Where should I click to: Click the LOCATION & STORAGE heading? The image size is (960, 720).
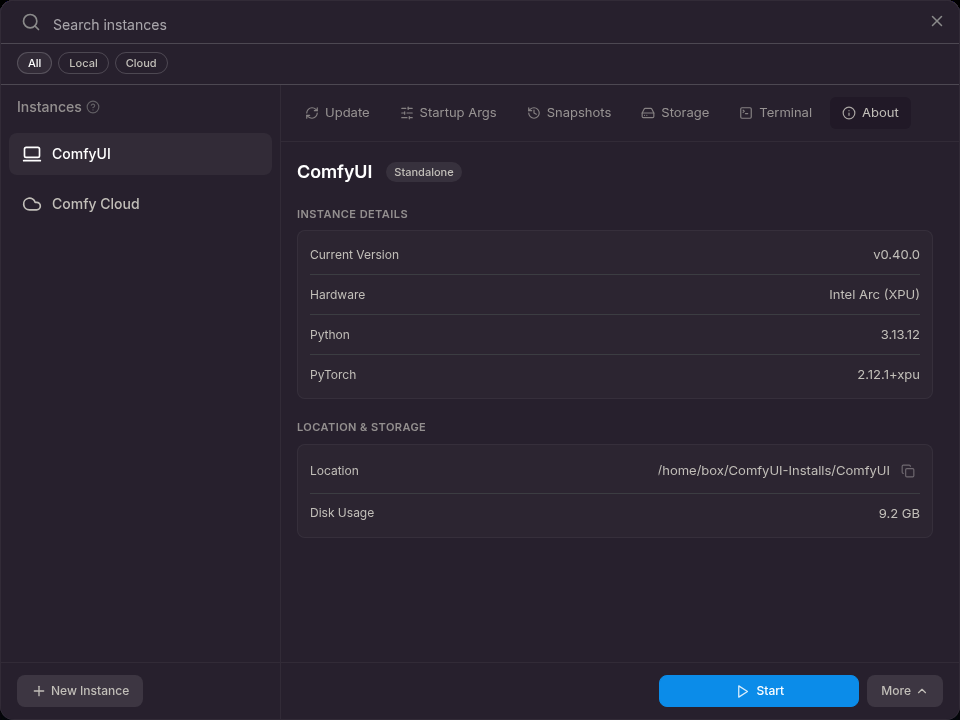[x=361, y=427]
